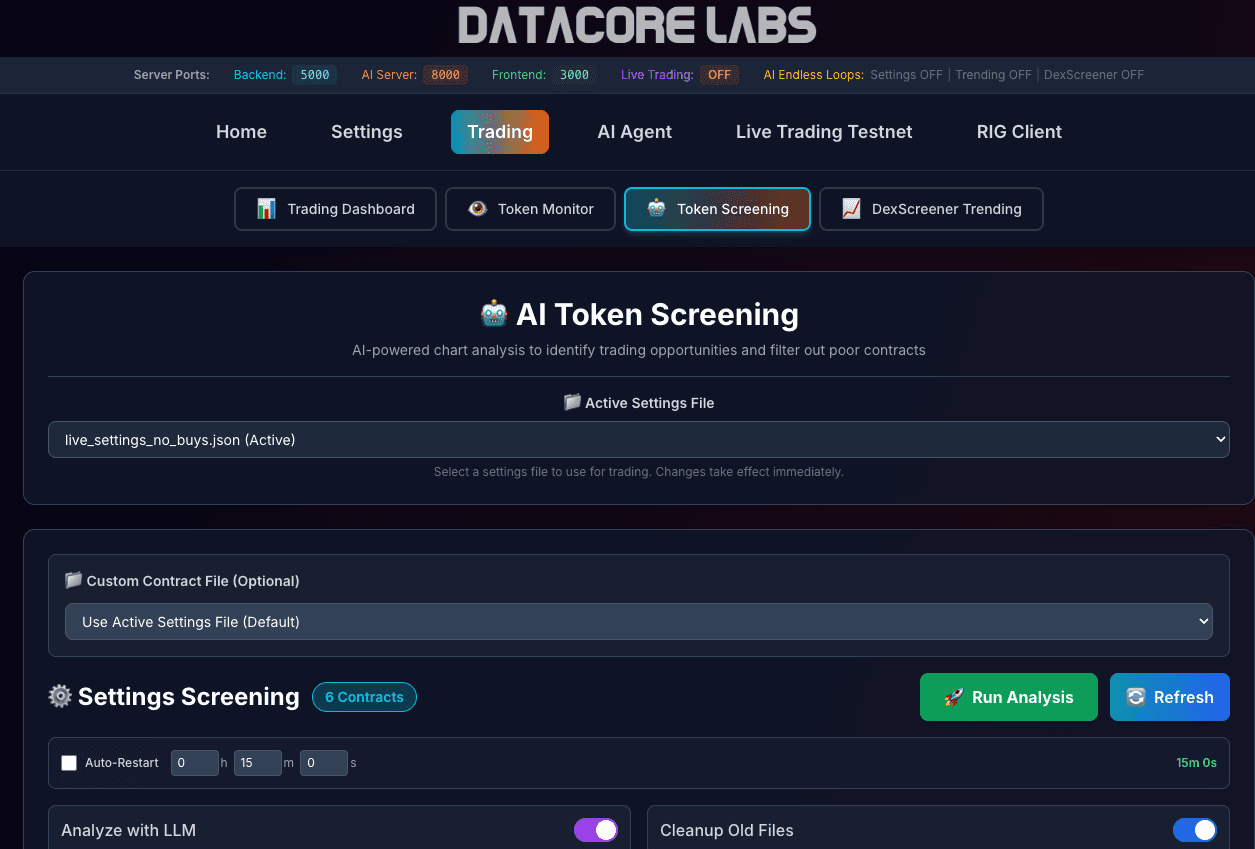The height and width of the screenshot is (849, 1255).
Task: Go to the Settings page
Action: [x=366, y=132]
